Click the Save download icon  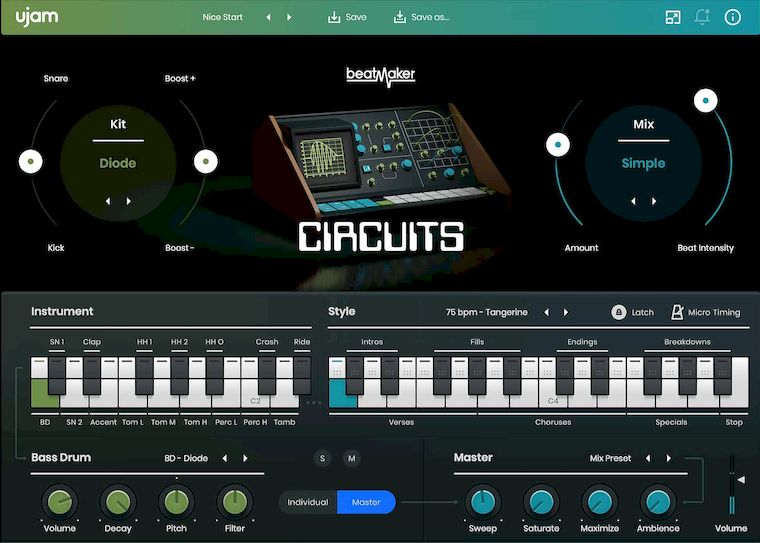coord(334,17)
